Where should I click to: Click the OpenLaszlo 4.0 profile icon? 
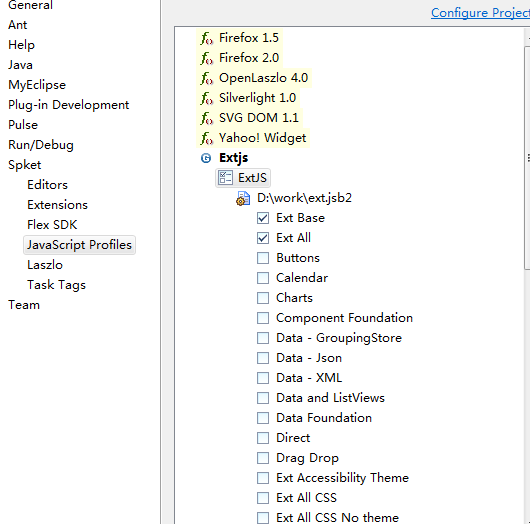click(x=207, y=78)
